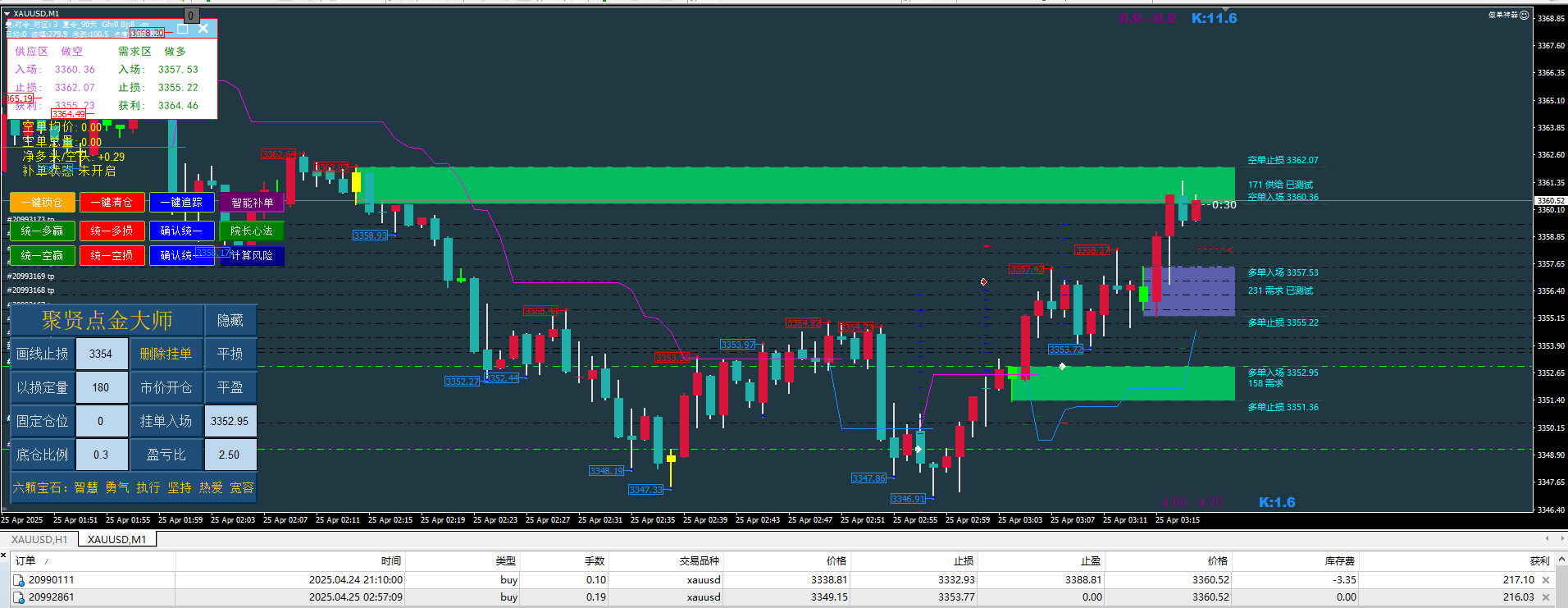This screenshot has width=1568, height=608.
Task: Switch to the XAUUSD,H1 chart tab
Action: [x=39, y=539]
